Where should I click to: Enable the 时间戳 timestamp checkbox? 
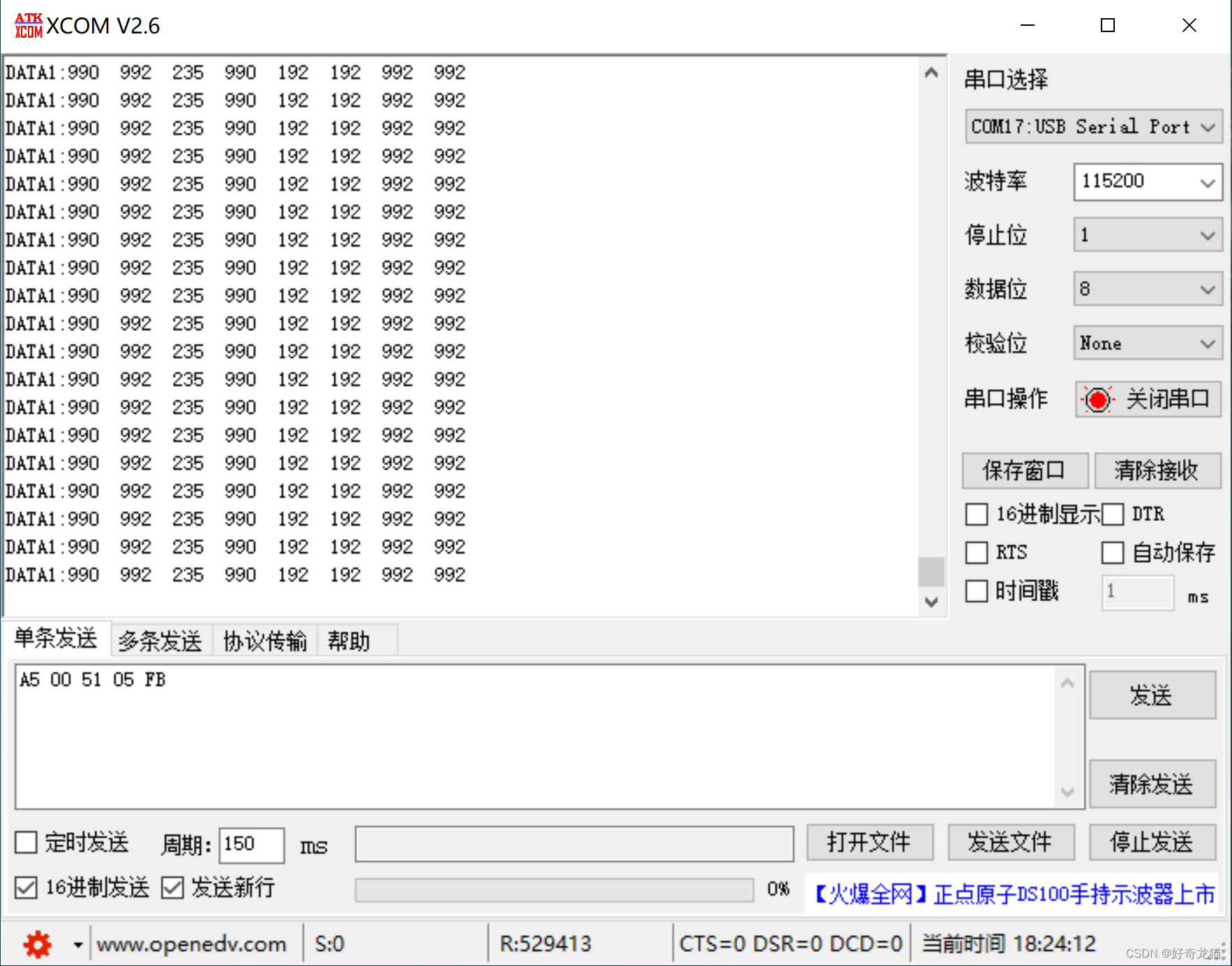coord(977,591)
